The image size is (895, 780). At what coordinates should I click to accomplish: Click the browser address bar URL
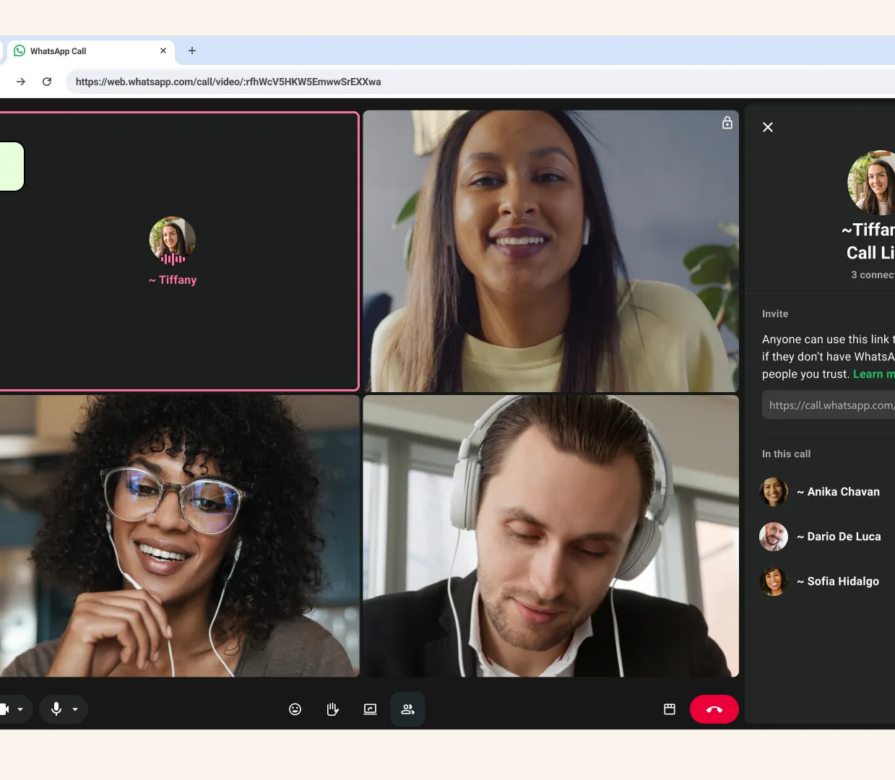(x=228, y=82)
